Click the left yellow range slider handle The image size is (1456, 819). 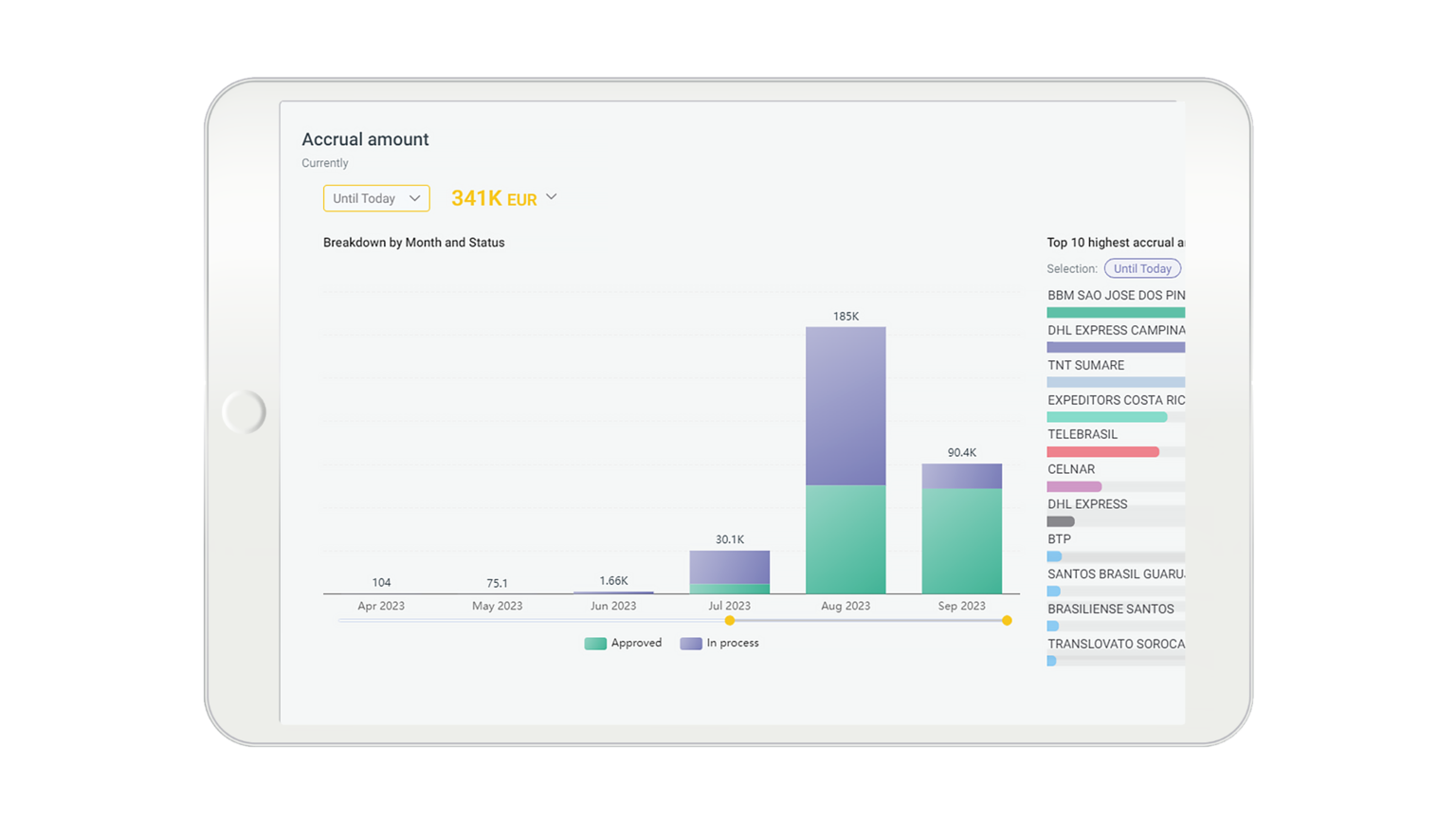729,620
